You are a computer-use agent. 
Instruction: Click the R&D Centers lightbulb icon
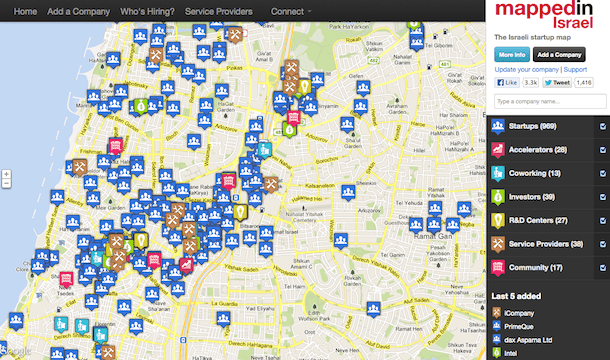pyautogui.click(x=498, y=220)
